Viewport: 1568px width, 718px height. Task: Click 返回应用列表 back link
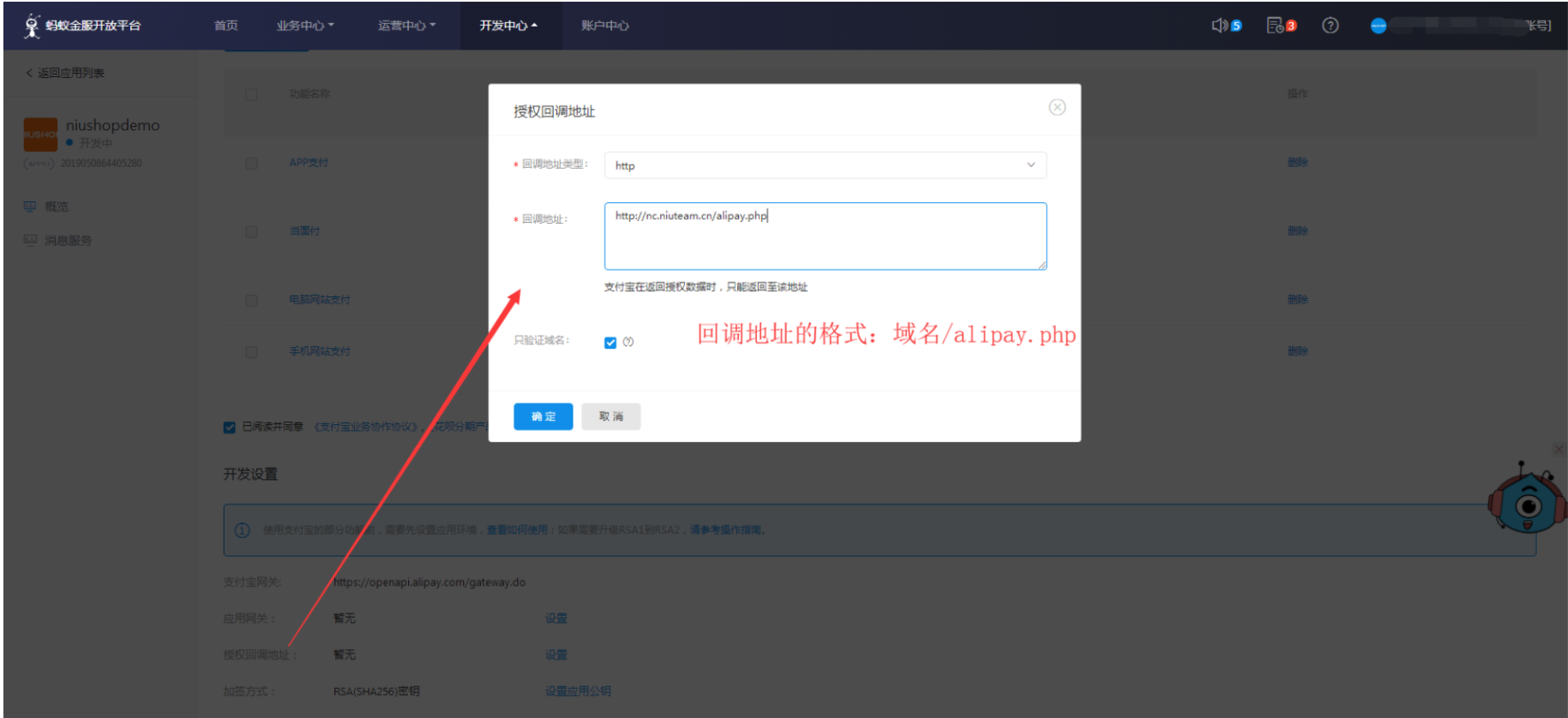[65, 73]
